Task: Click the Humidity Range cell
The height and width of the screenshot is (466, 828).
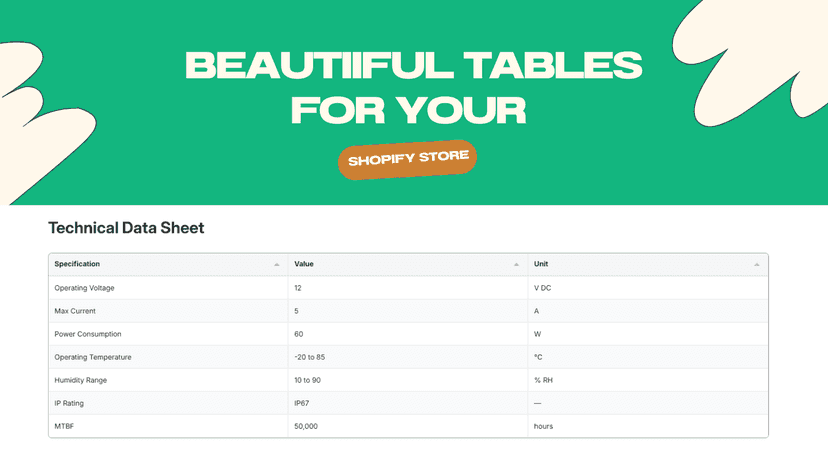Action: 168,380
